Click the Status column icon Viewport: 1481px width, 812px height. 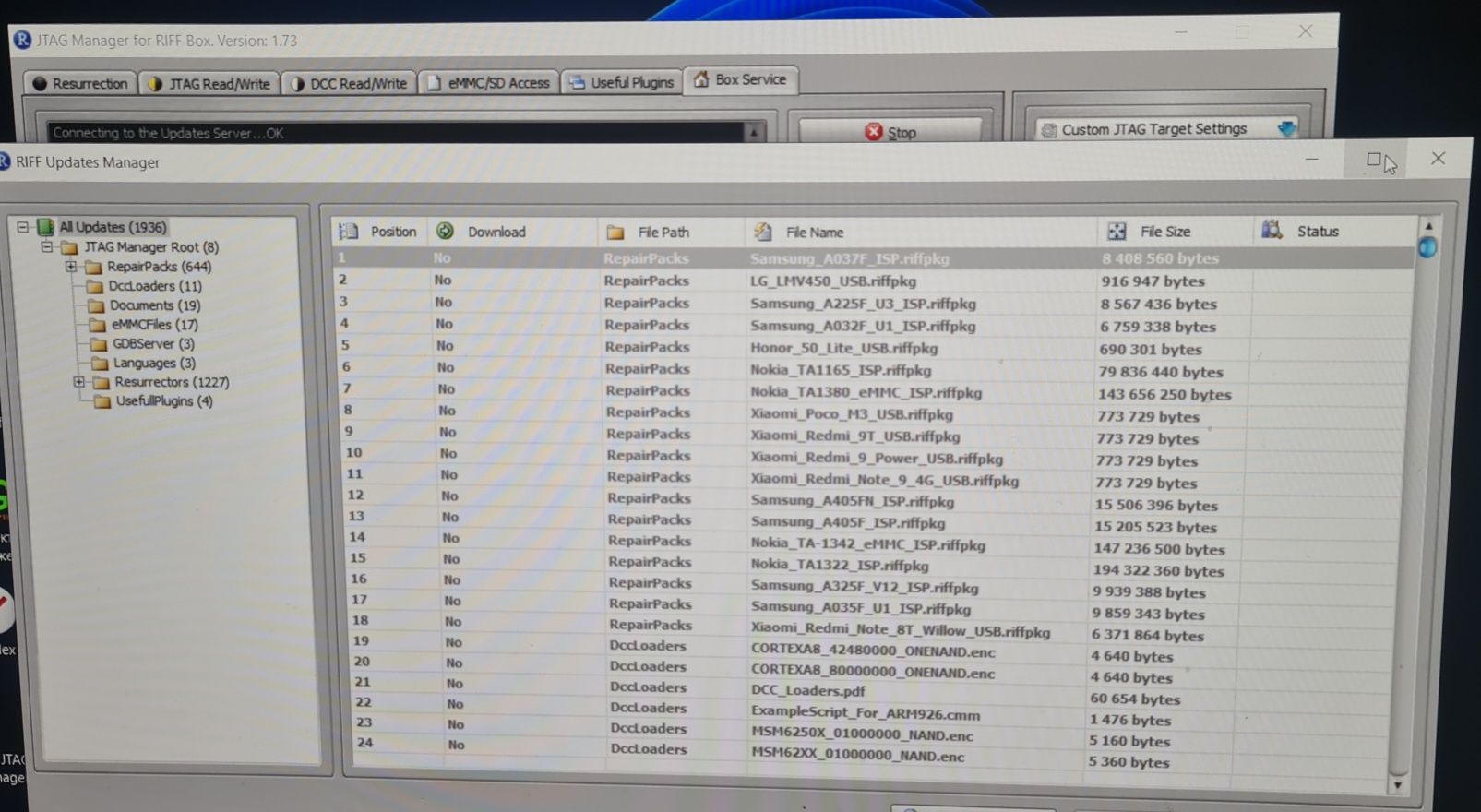(1272, 230)
